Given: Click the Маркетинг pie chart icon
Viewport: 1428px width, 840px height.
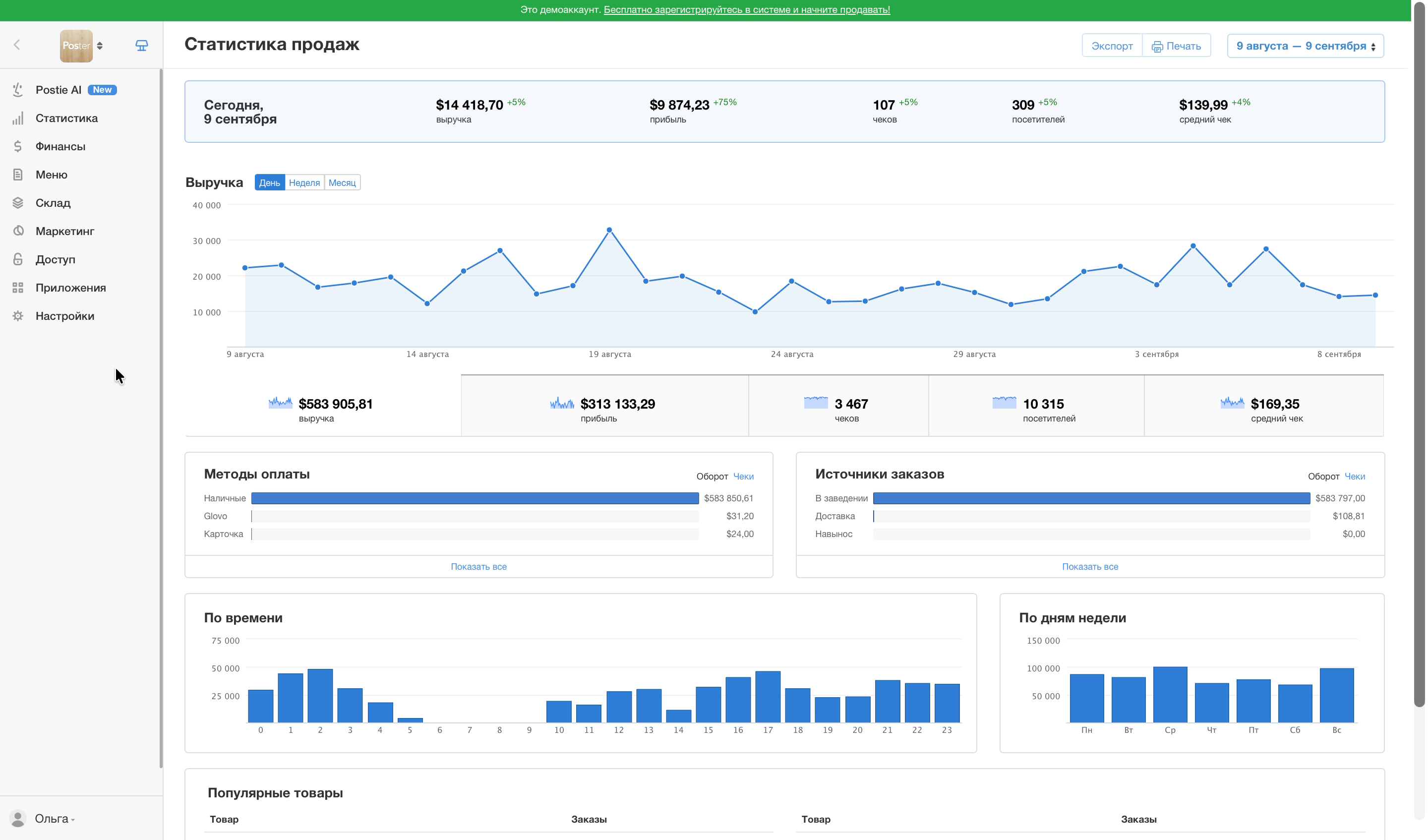Looking at the screenshot, I should 18,231.
